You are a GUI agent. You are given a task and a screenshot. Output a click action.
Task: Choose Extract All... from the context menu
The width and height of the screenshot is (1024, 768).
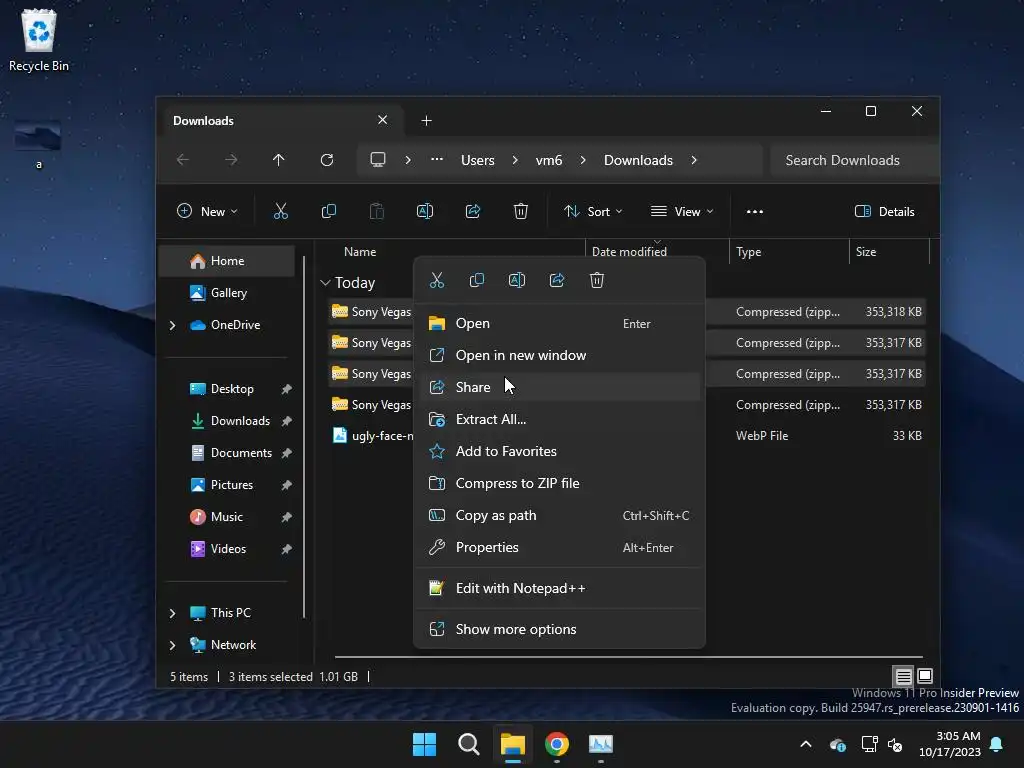[560, 419]
